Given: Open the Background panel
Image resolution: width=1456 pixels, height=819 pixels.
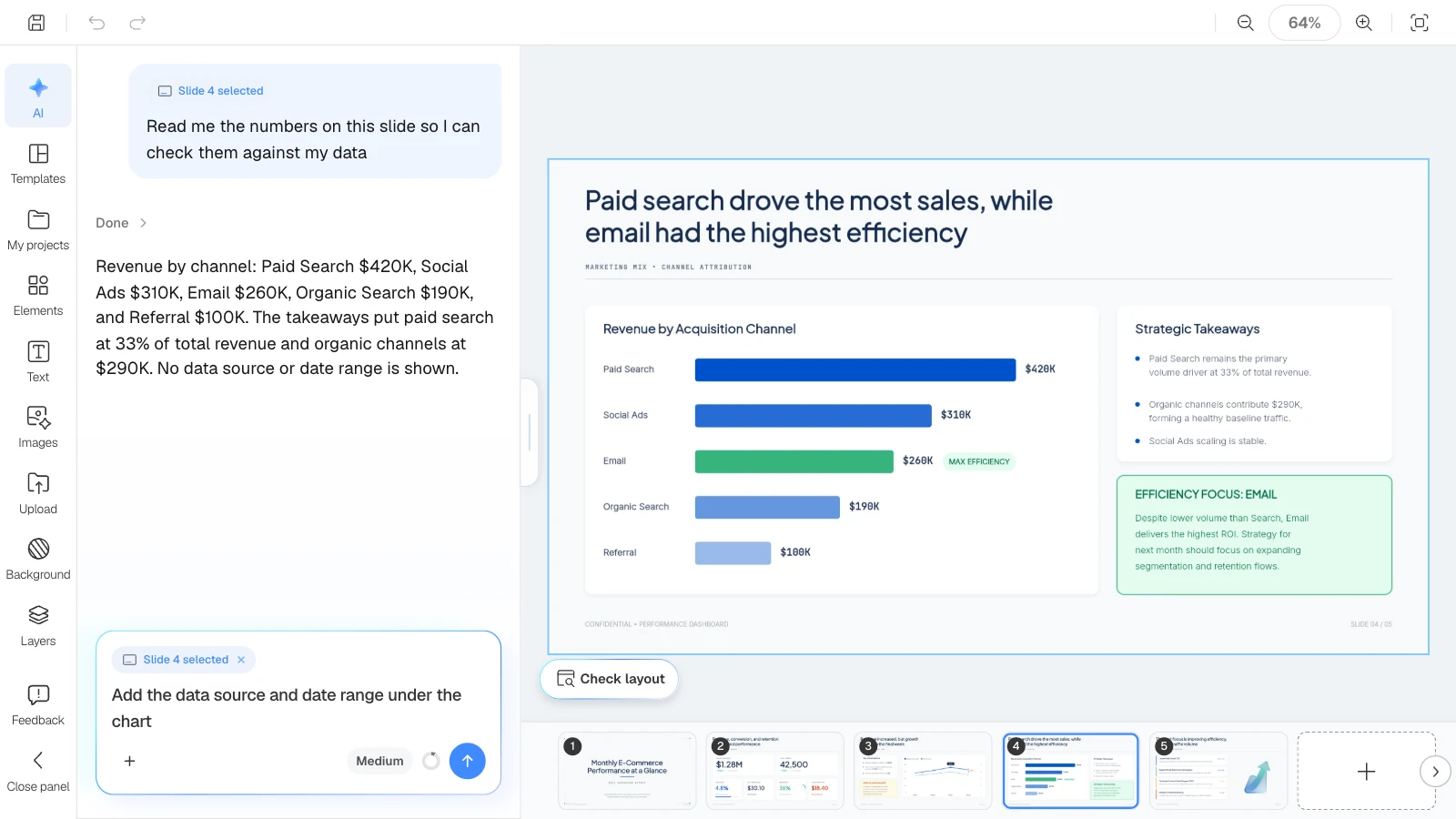Looking at the screenshot, I should (x=38, y=560).
